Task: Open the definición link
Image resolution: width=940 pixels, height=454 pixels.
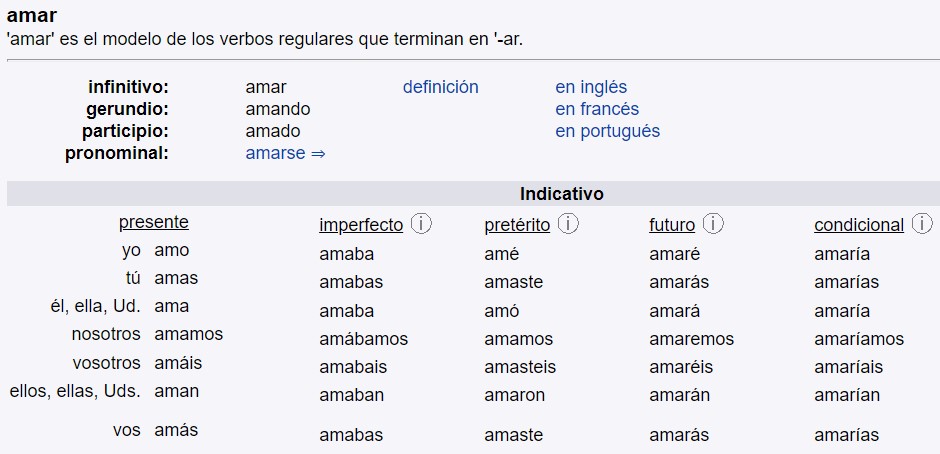Action: click(x=440, y=87)
